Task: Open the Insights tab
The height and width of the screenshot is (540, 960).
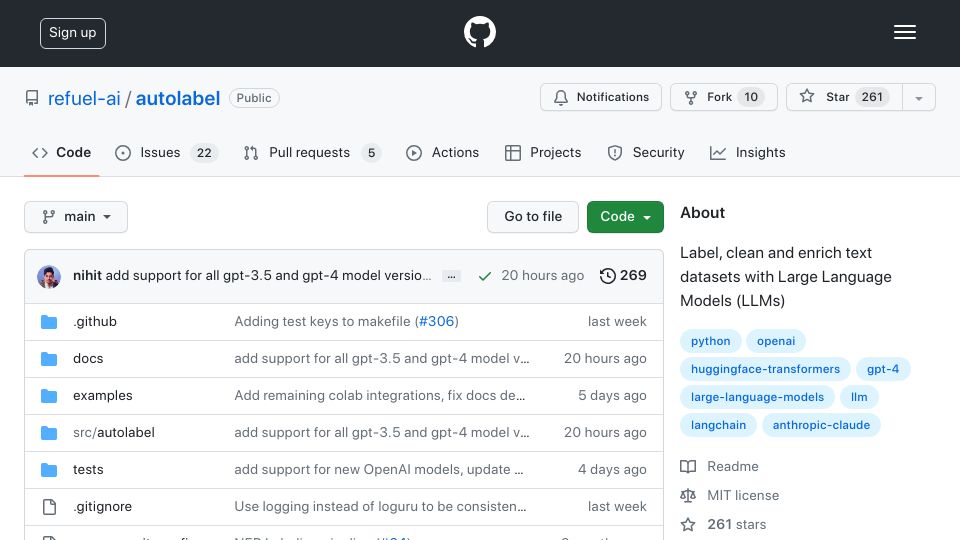Action: pyautogui.click(x=747, y=152)
